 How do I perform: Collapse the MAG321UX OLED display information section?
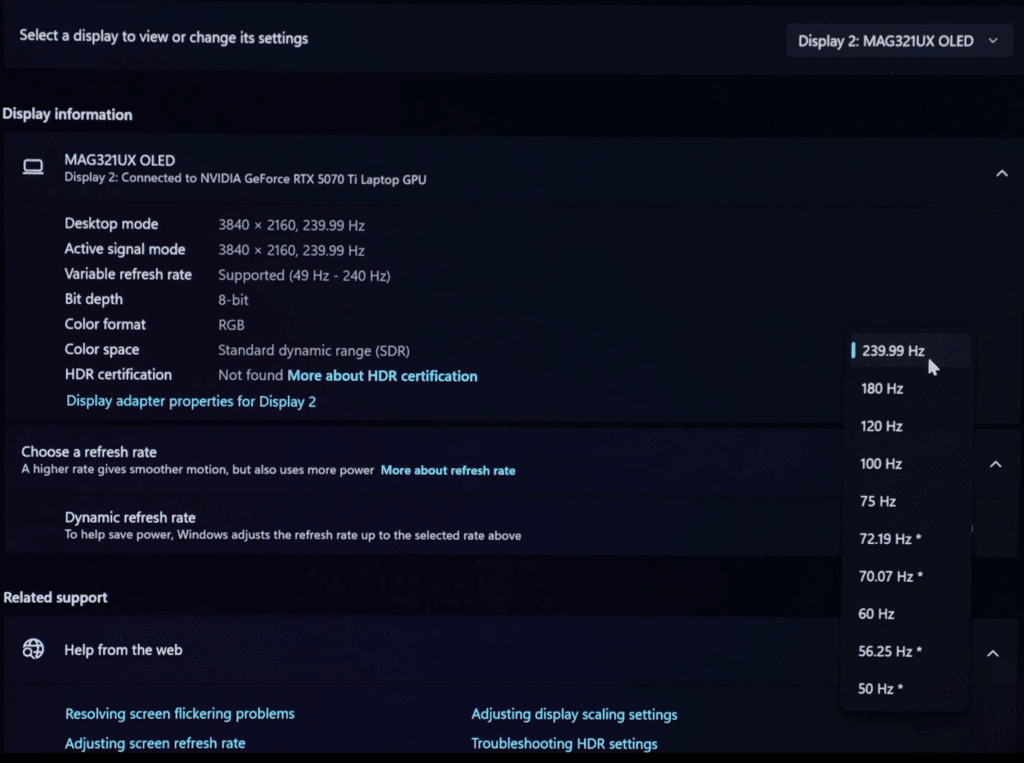point(1001,174)
